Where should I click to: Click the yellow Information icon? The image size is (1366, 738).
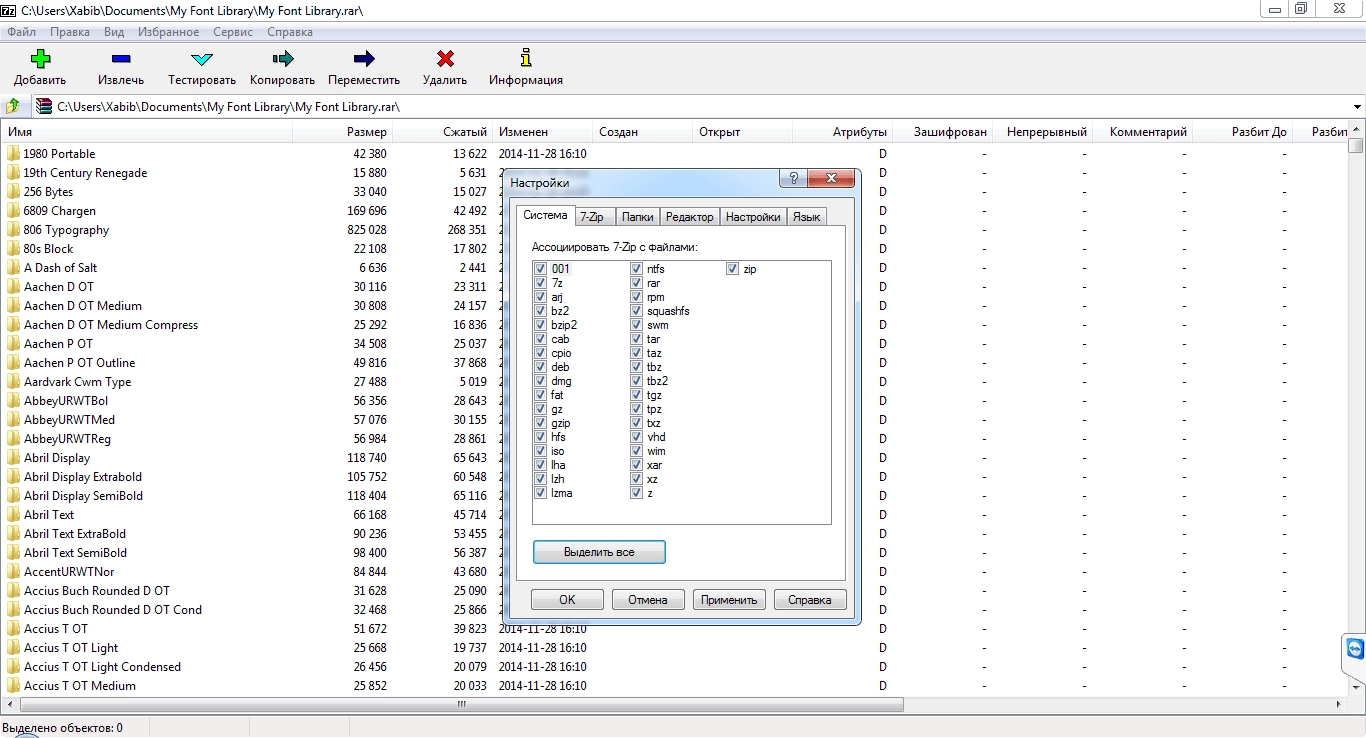[526, 58]
